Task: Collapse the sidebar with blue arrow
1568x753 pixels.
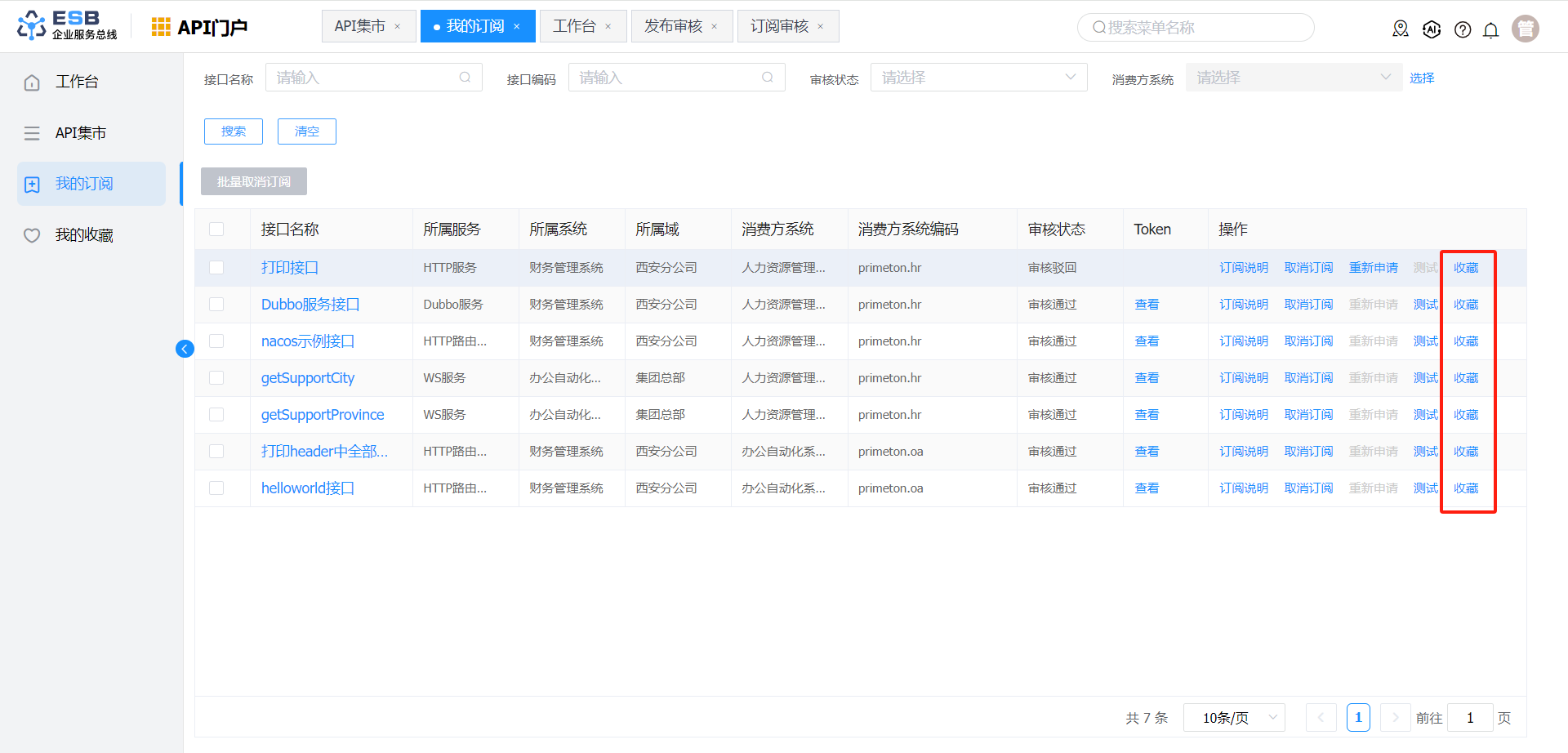Action: pos(185,350)
